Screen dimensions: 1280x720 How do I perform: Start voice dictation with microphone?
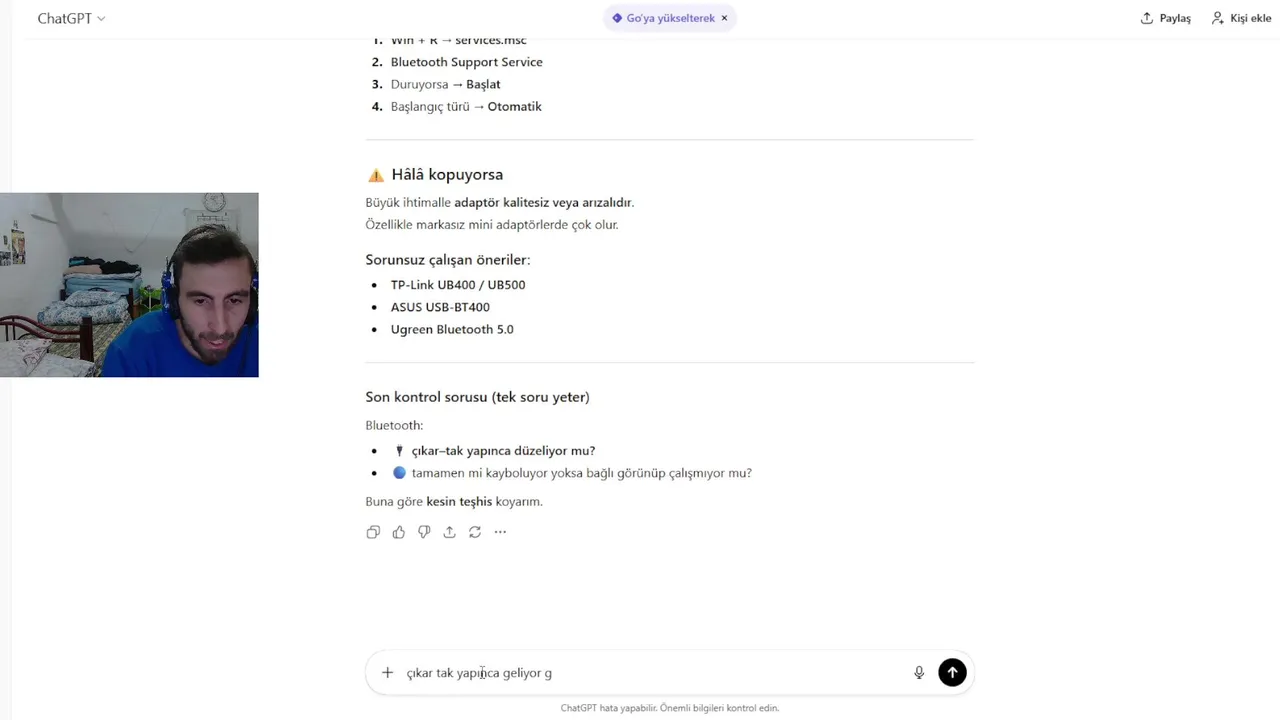tap(919, 673)
